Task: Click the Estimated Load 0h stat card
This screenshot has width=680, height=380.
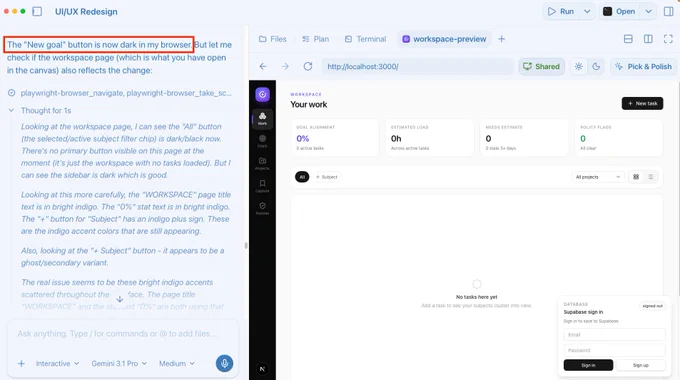Action: coord(430,138)
